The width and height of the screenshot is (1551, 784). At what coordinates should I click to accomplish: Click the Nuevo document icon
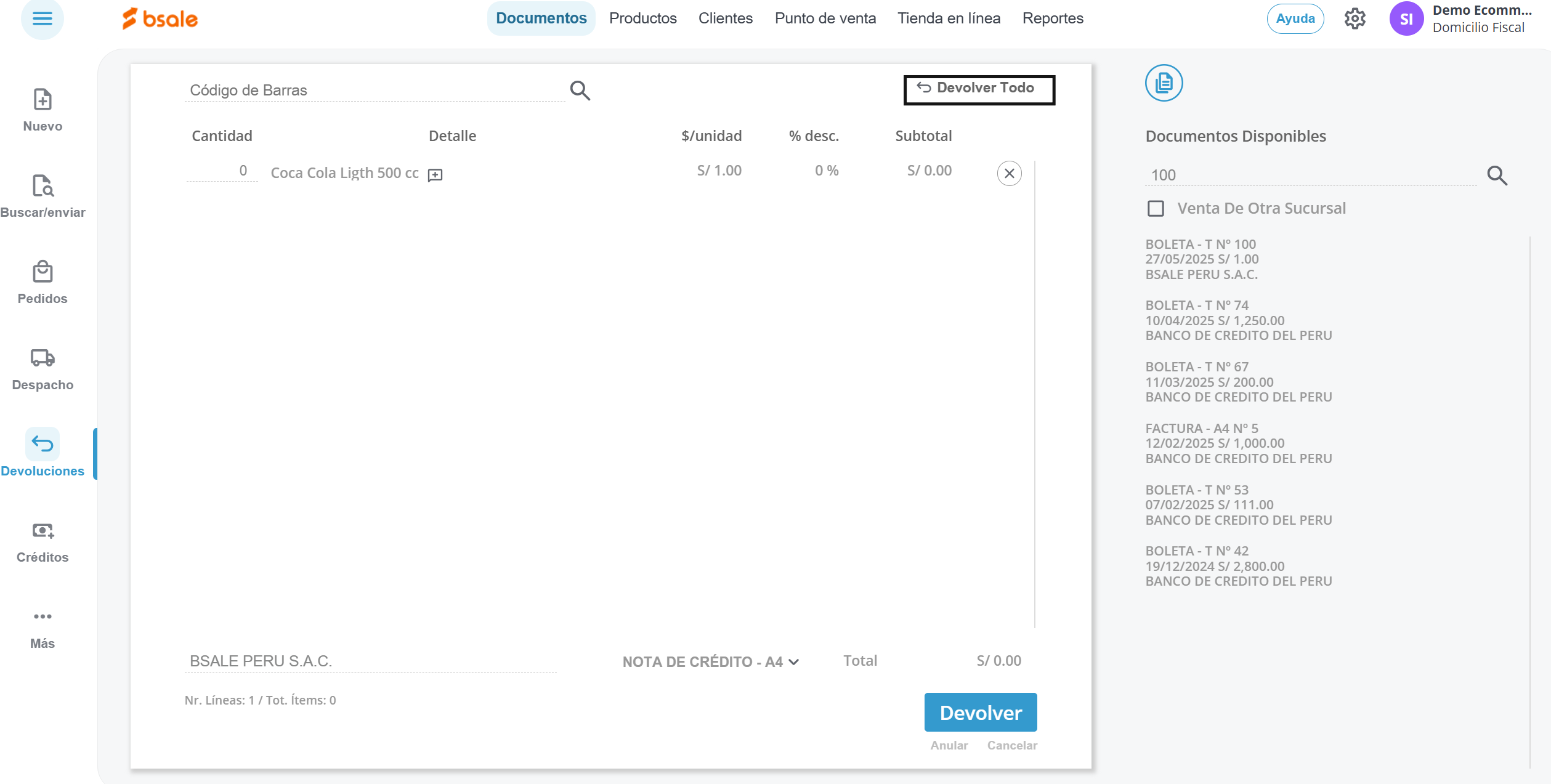click(x=43, y=100)
